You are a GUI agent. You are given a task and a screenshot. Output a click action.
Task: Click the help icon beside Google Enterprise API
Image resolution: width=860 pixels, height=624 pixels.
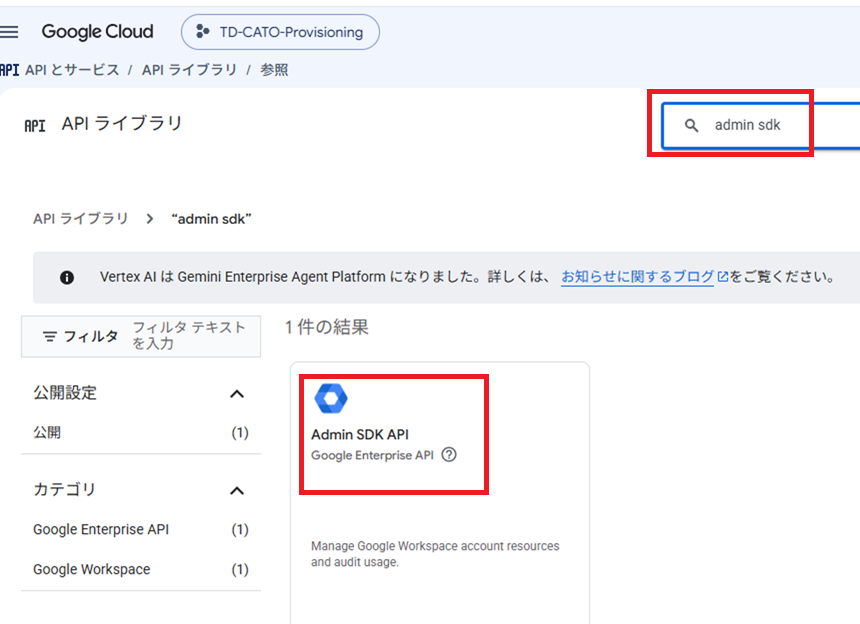click(449, 455)
